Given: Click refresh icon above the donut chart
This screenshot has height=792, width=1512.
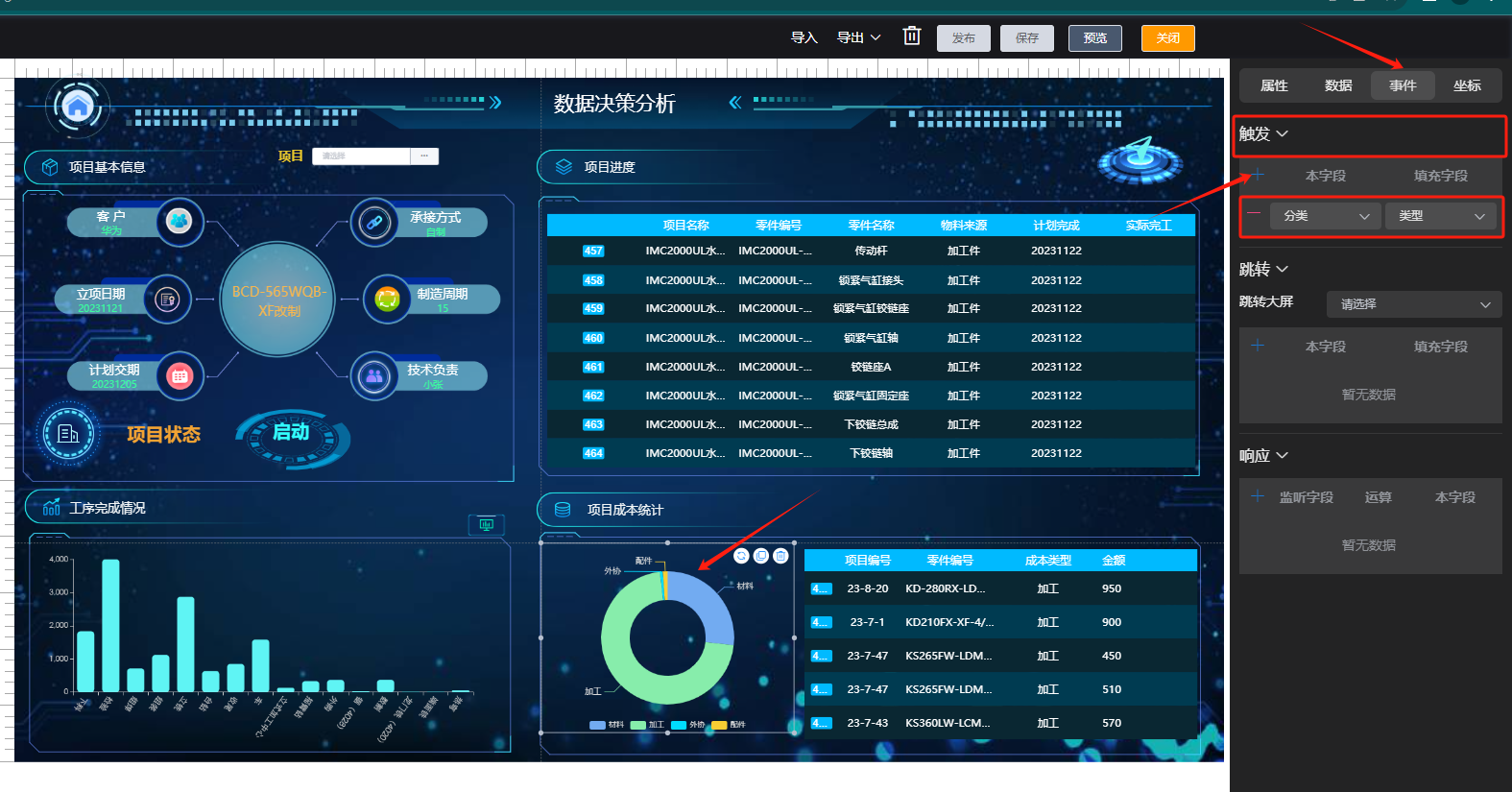Looking at the screenshot, I should coord(741,556).
